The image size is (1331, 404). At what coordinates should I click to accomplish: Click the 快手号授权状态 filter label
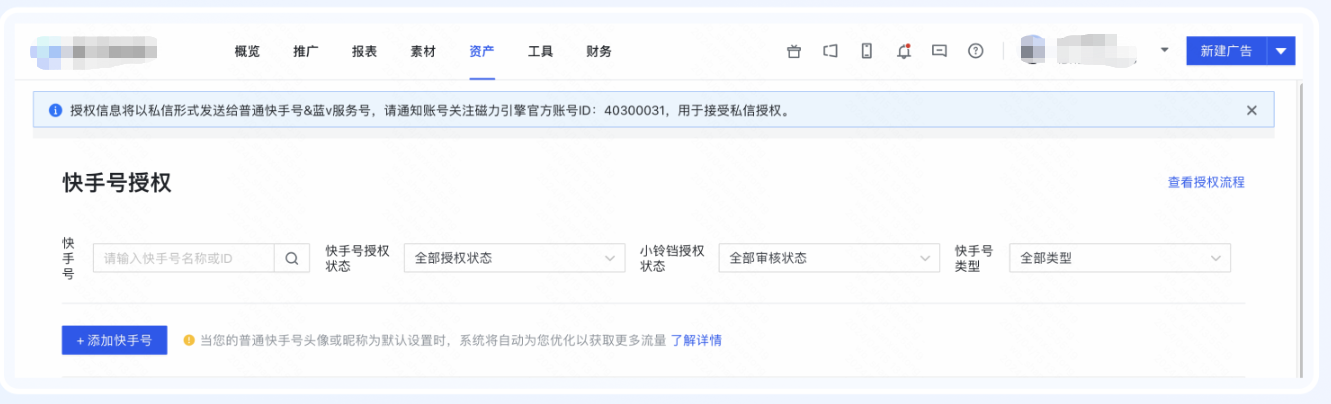358,258
